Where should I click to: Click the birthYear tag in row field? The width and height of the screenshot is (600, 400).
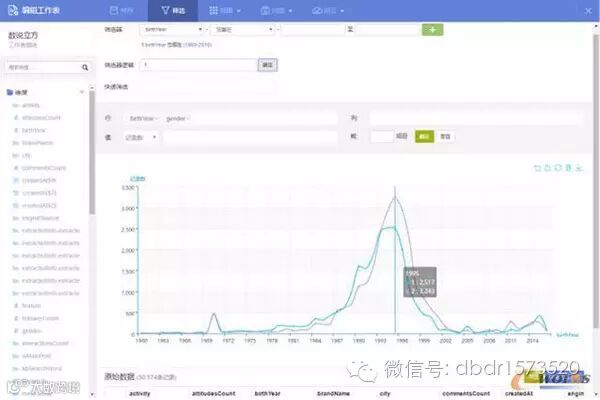(143, 119)
